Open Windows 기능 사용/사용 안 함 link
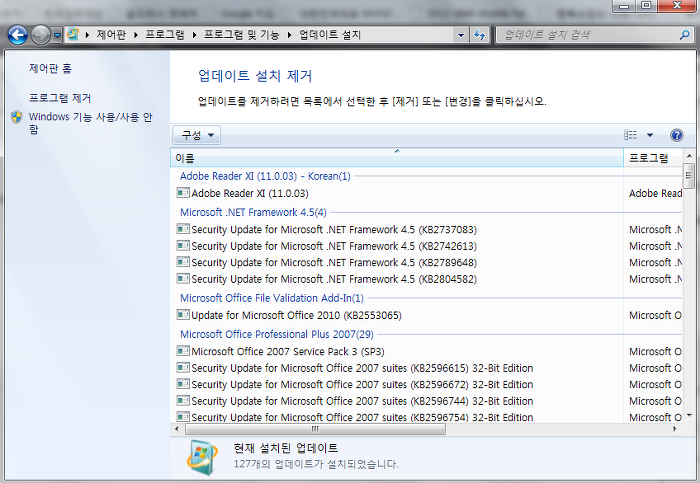The height and width of the screenshot is (483, 700). [91, 123]
